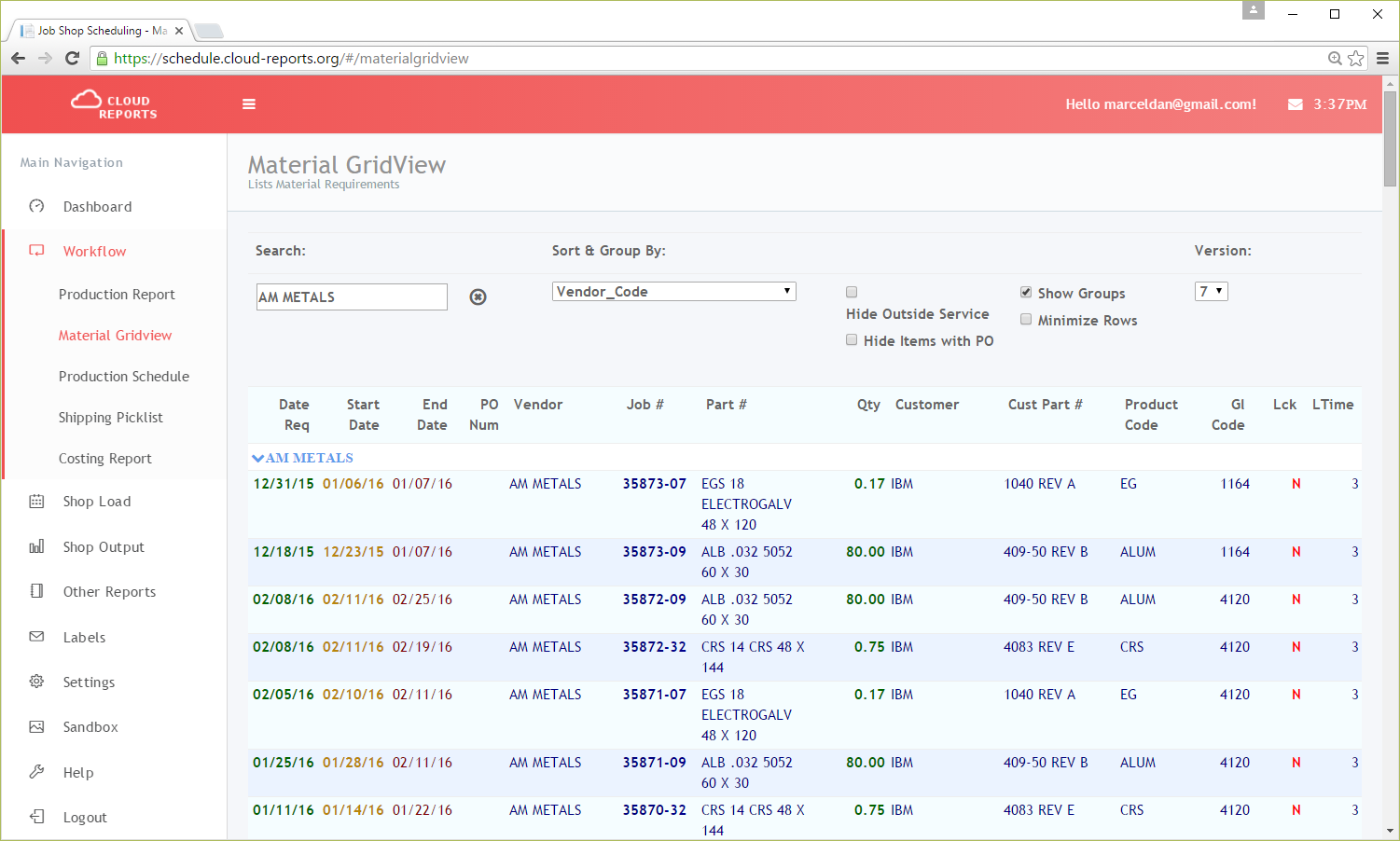
Task: Open job 35871-07 link
Action: (655, 695)
